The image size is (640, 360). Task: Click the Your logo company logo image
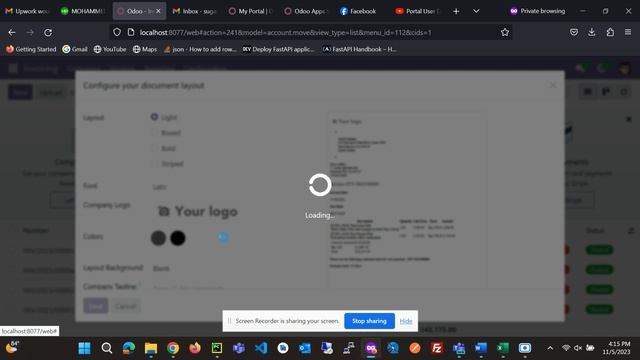pyautogui.click(x=198, y=211)
